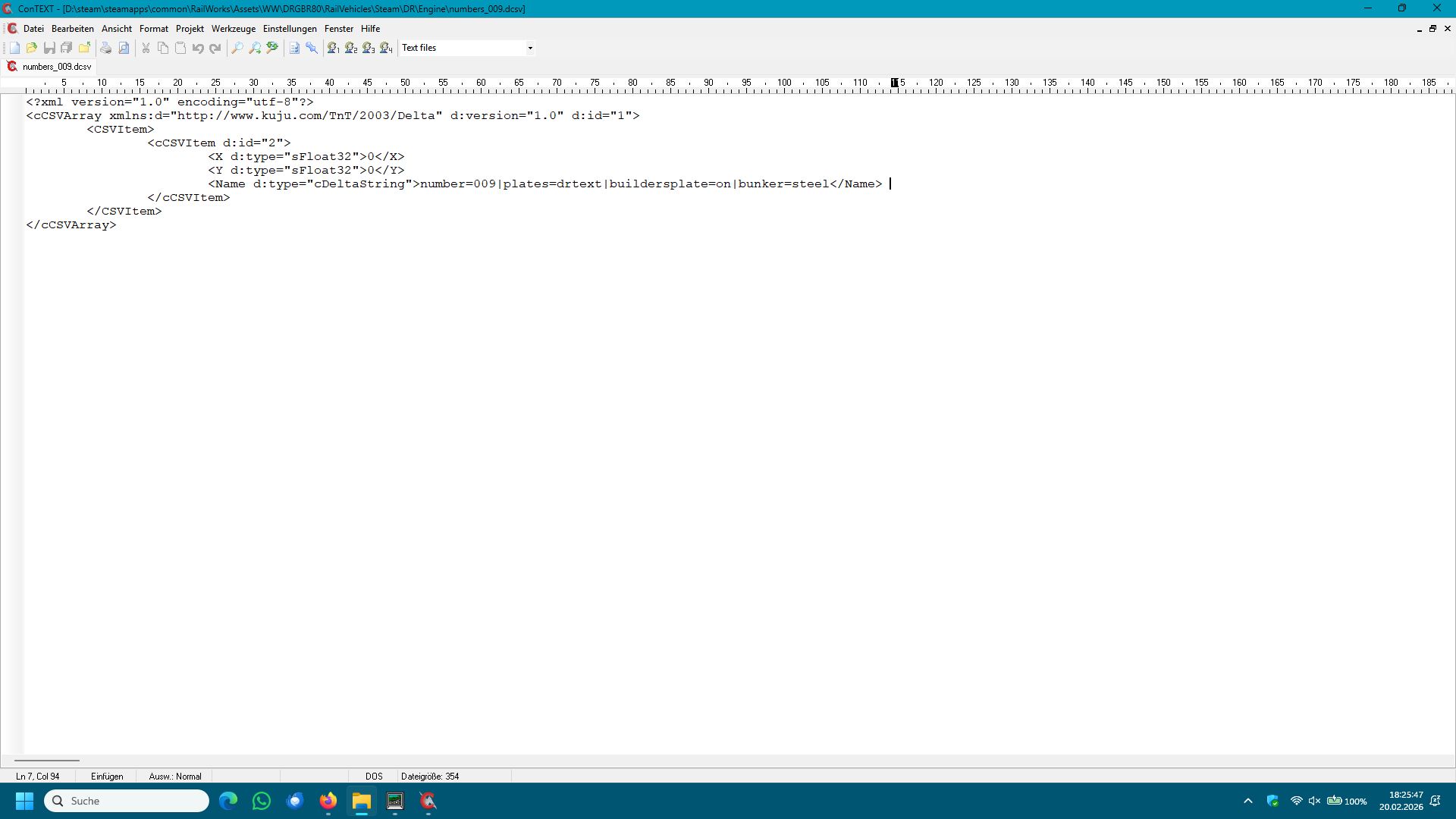The image size is (1456, 819).
Task: Open the Datei menu
Action: [33, 29]
